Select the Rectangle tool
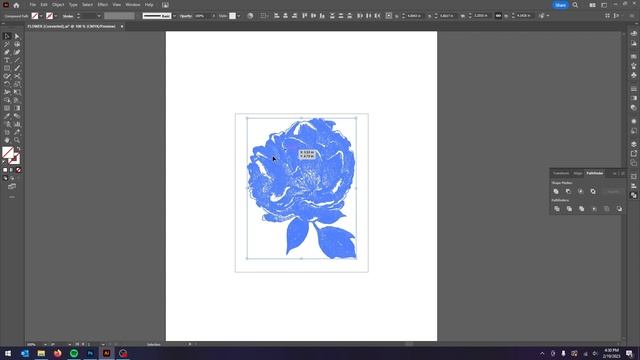 7,68
